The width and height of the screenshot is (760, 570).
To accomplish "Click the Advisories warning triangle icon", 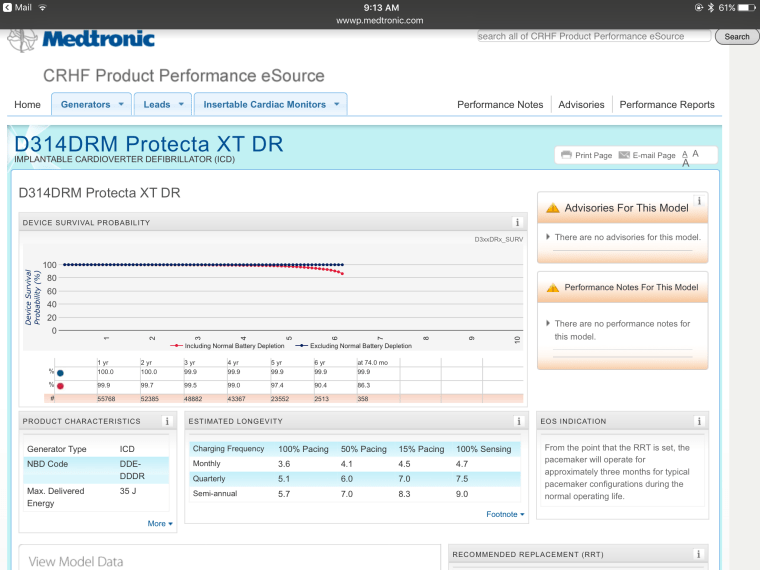I will tap(553, 208).
